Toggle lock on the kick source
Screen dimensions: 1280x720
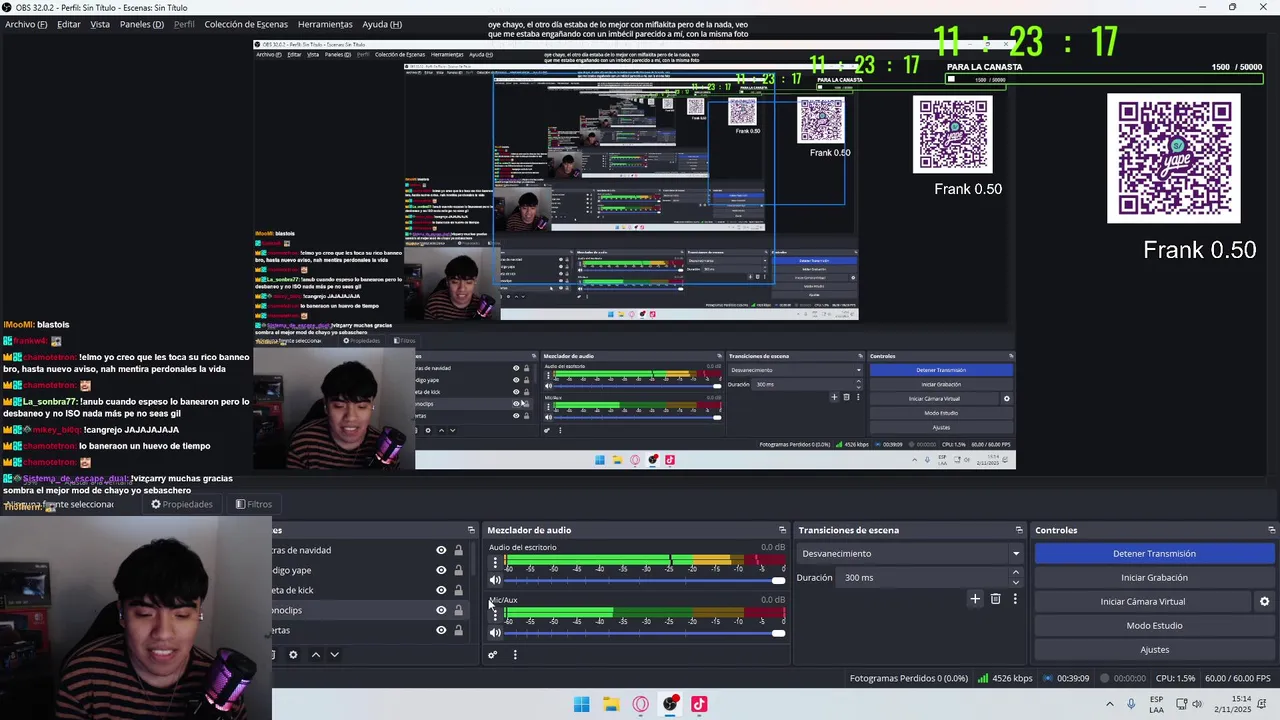coord(459,590)
